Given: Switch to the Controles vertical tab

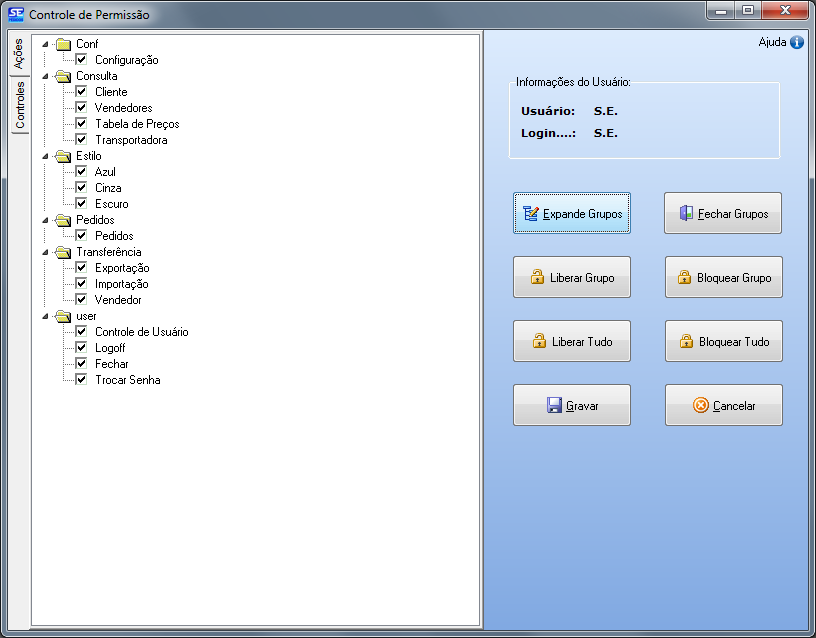Looking at the screenshot, I should 19,106.
